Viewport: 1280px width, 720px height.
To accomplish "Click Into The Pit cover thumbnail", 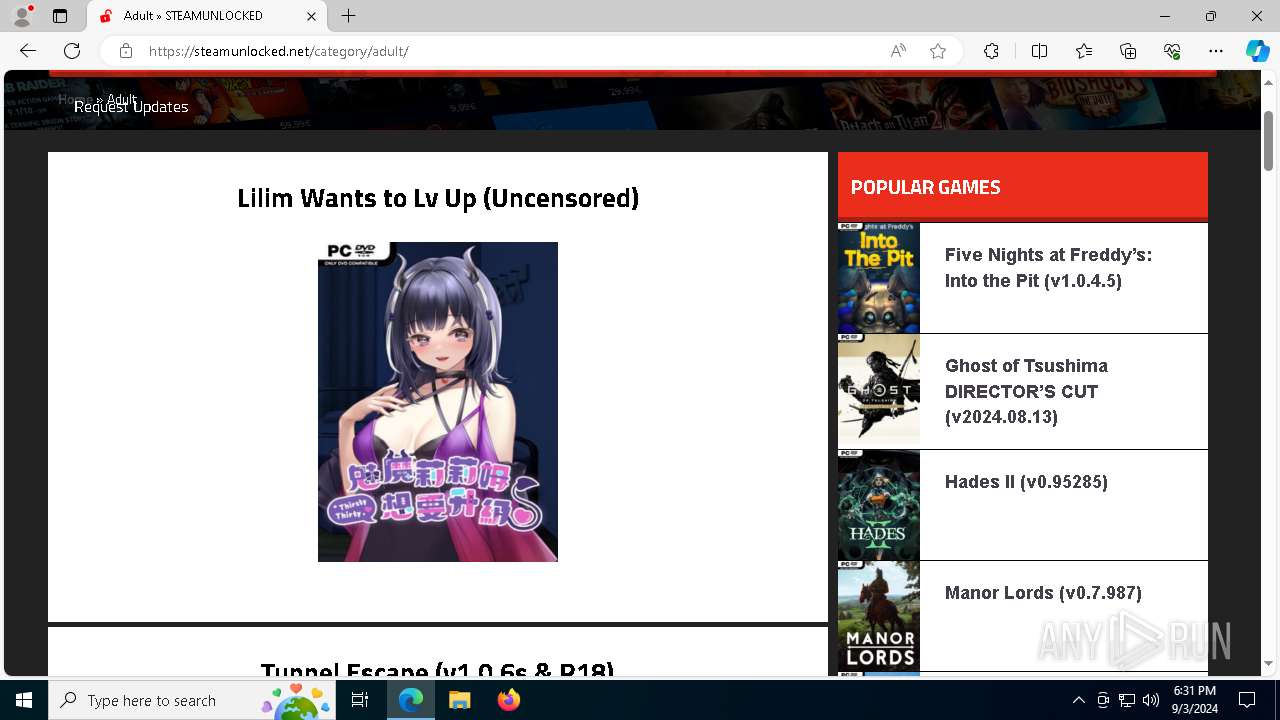I will pos(879,278).
